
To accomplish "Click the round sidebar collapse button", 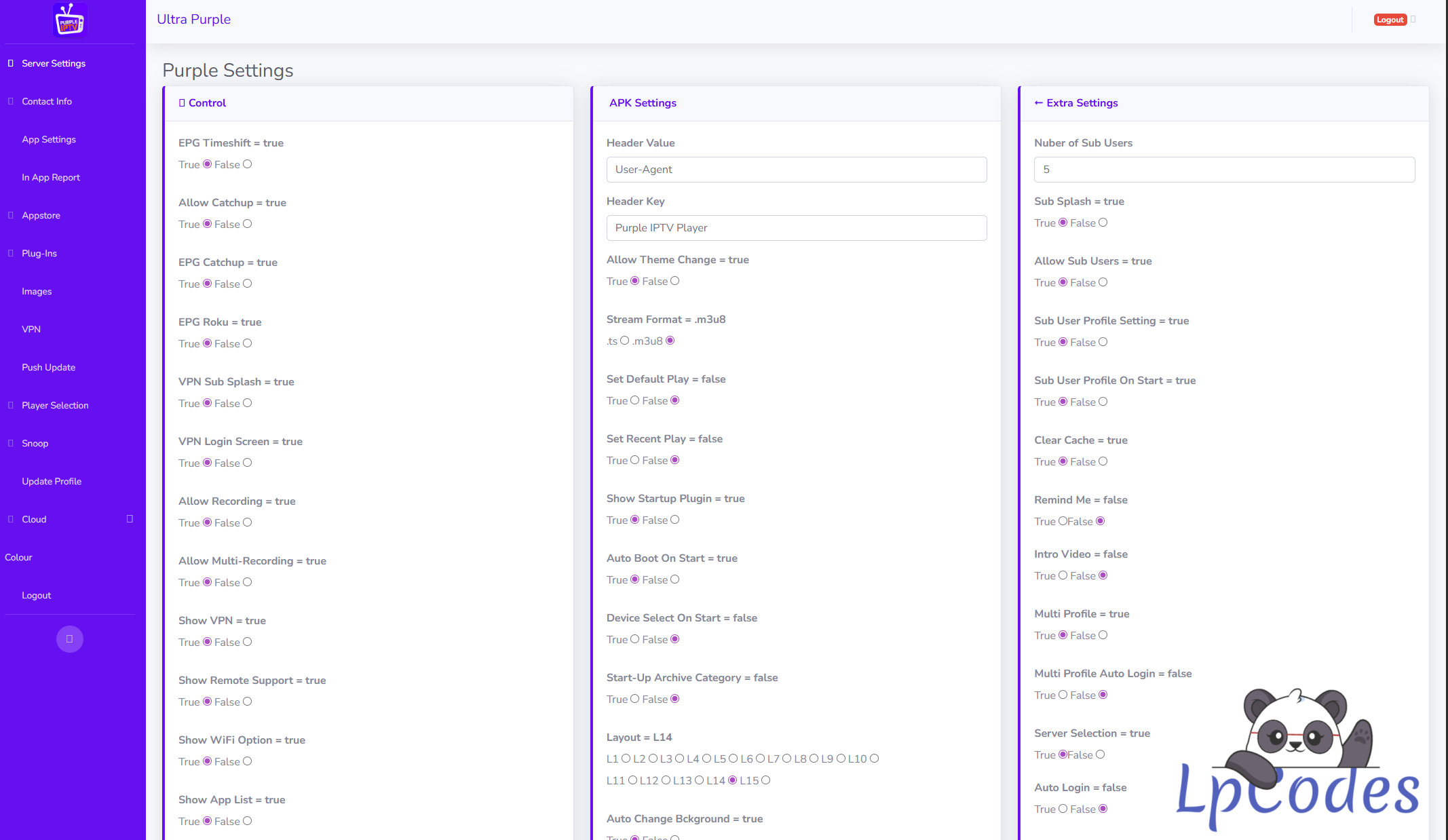I will [69, 638].
